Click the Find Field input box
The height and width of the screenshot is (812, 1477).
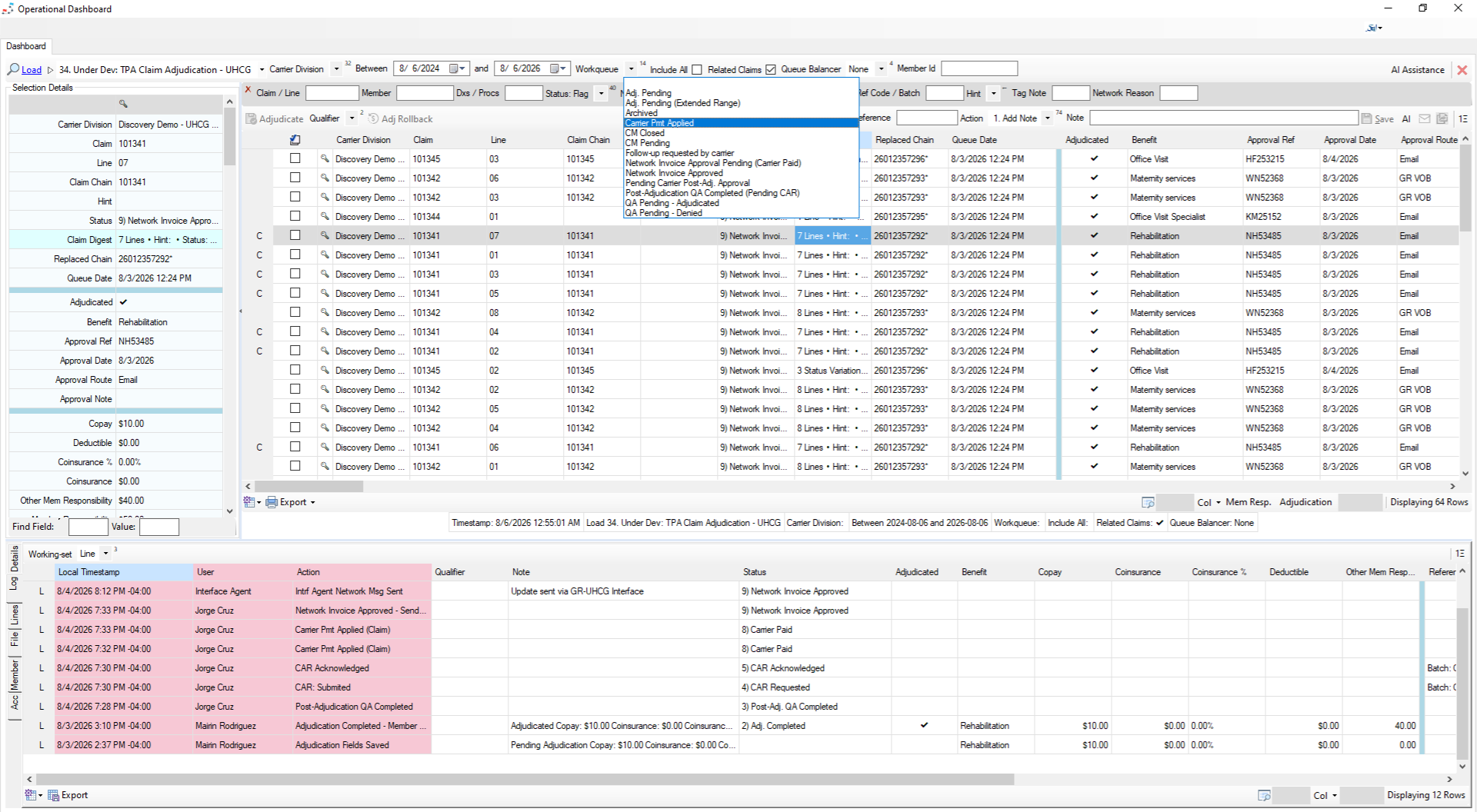pos(88,527)
